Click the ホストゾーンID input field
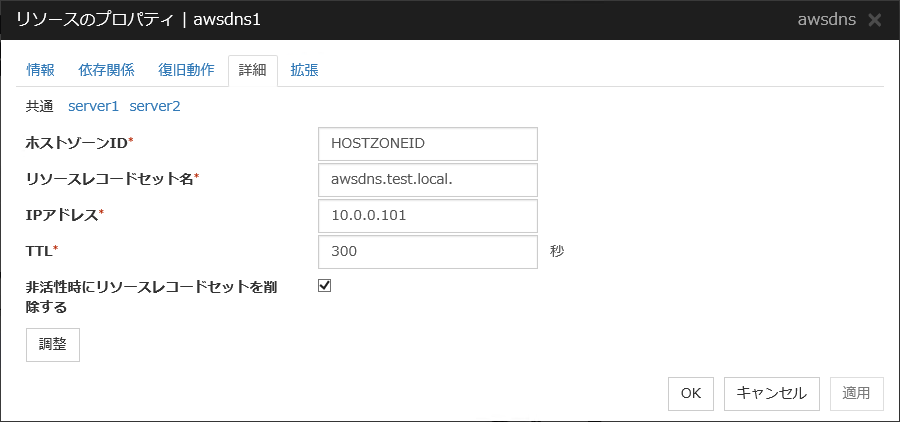The height and width of the screenshot is (422, 900). pos(427,143)
